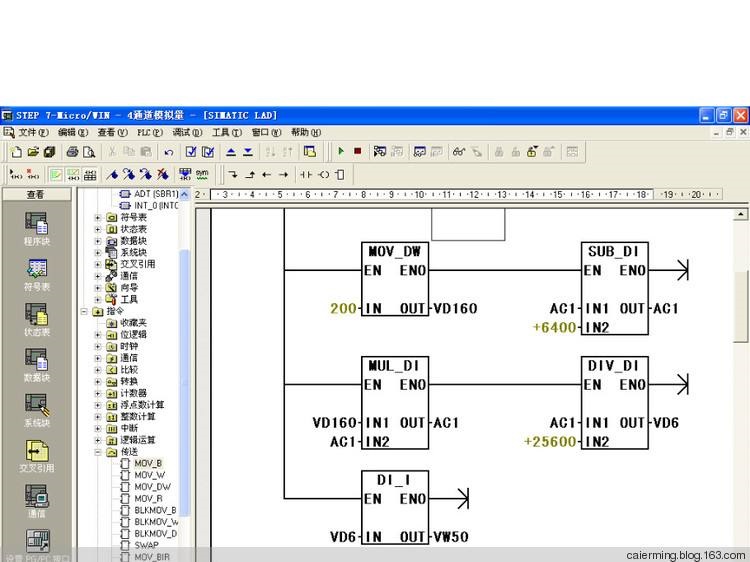Screen dimensions: 750x562
Task: Insert a contact using toolbar icon
Action: (x=306, y=175)
